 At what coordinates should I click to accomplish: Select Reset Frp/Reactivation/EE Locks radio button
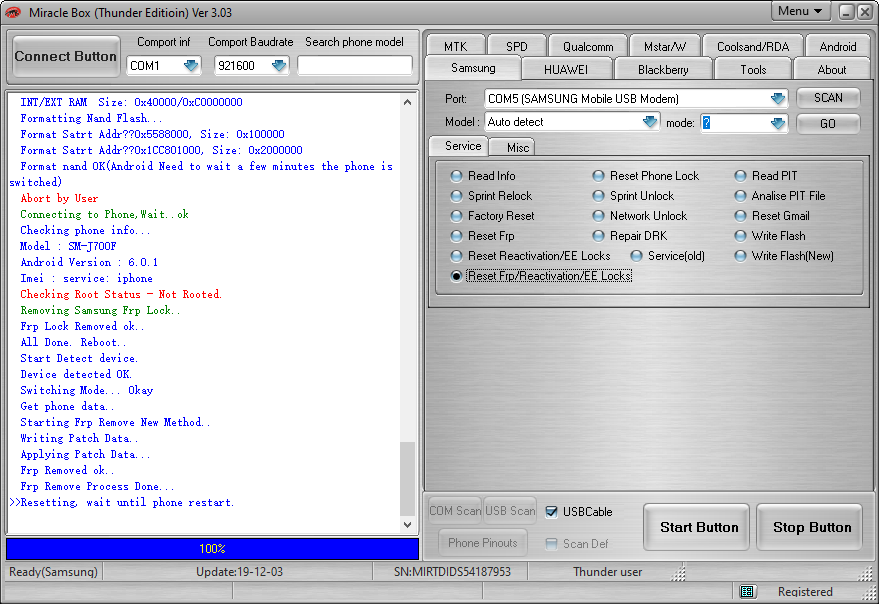pos(456,276)
